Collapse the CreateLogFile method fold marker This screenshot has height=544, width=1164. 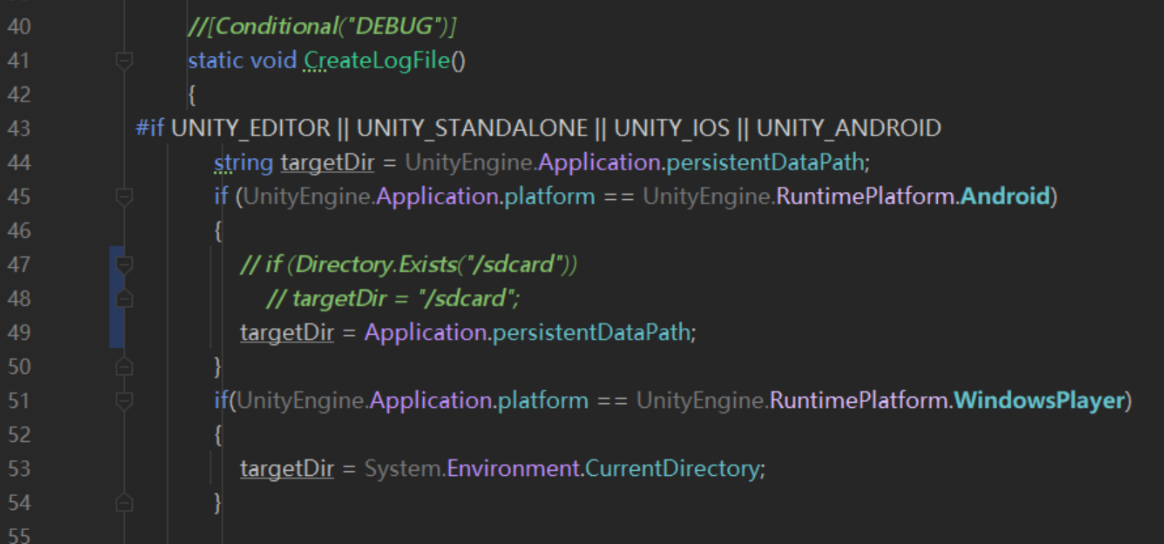(124, 61)
